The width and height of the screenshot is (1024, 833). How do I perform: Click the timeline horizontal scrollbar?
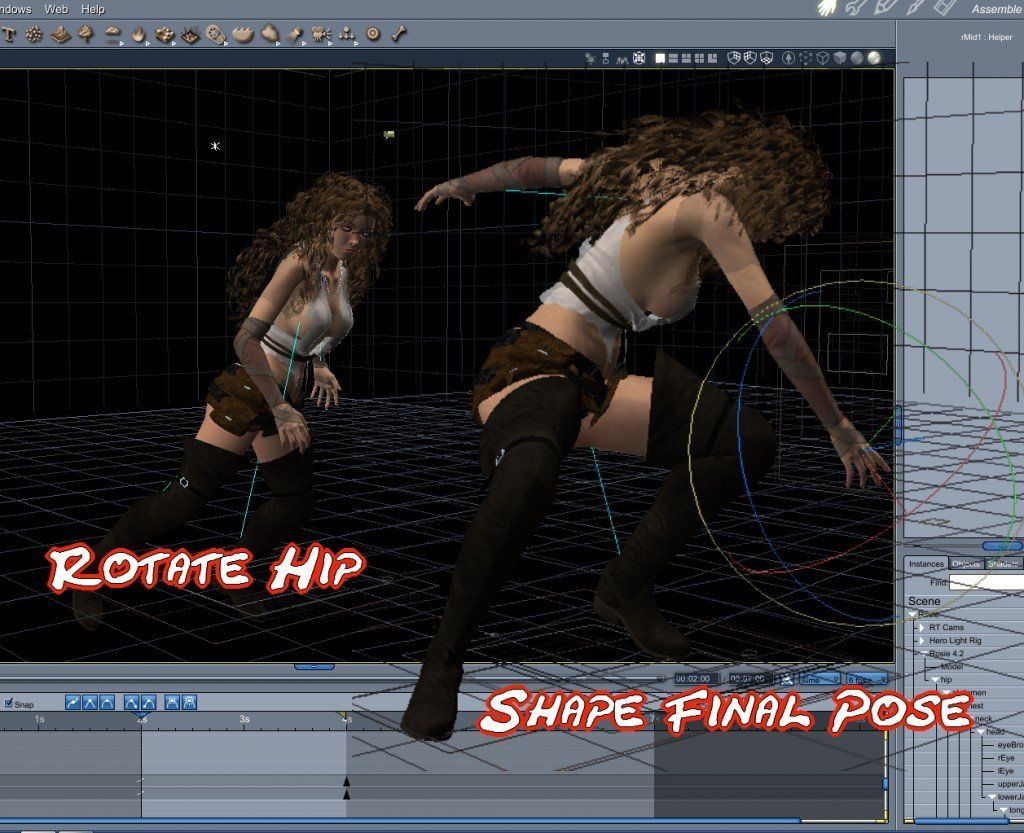[x=400, y=820]
